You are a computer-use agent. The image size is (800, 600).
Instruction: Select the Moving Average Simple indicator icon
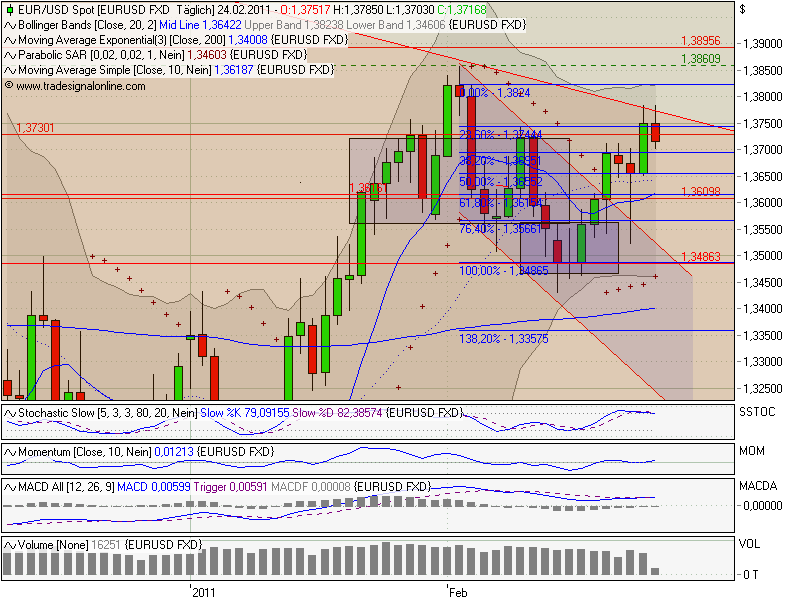click(10, 70)
